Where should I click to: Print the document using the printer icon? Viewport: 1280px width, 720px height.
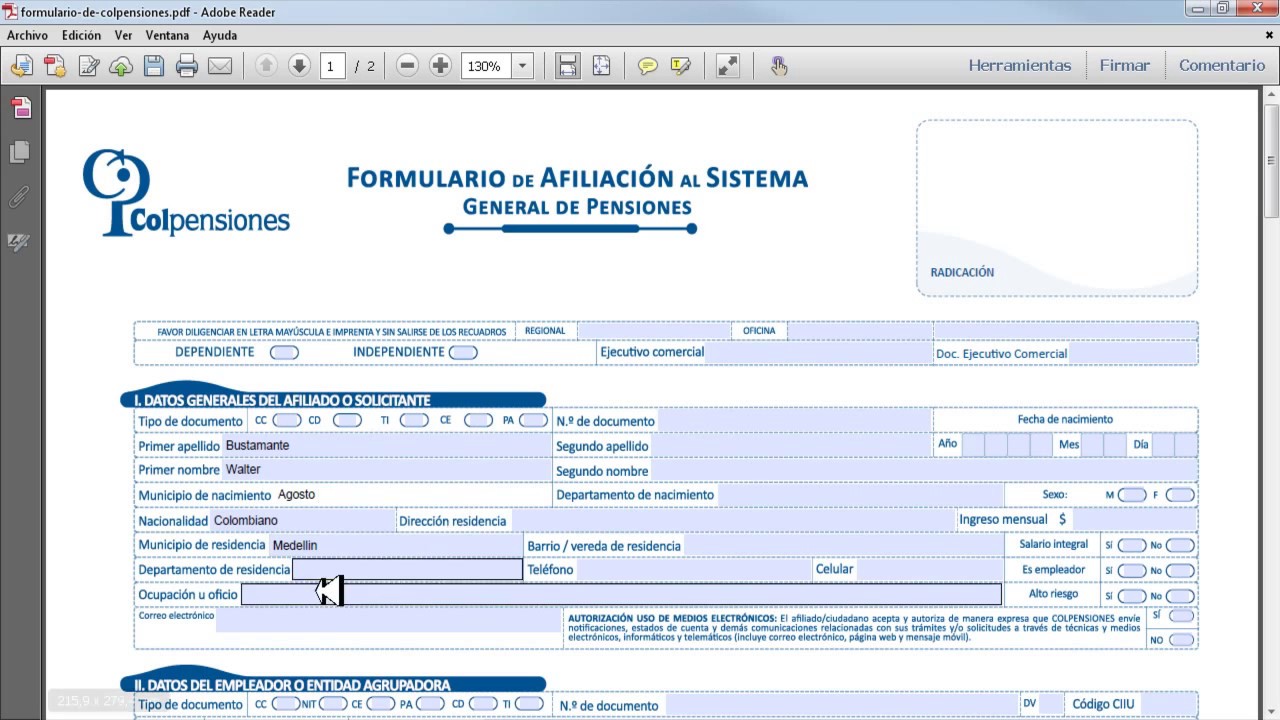pyautogui.click(x=187, y=66)
